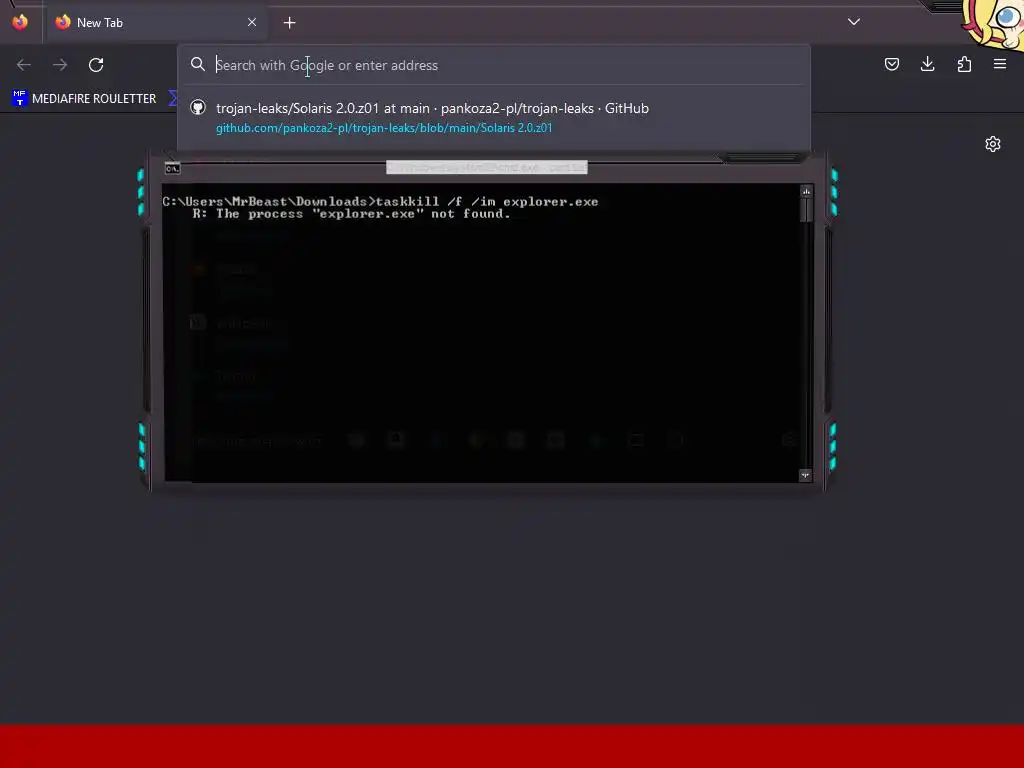
Task: Click the "explorer.exe" not found message
Action: click(351, 214)
